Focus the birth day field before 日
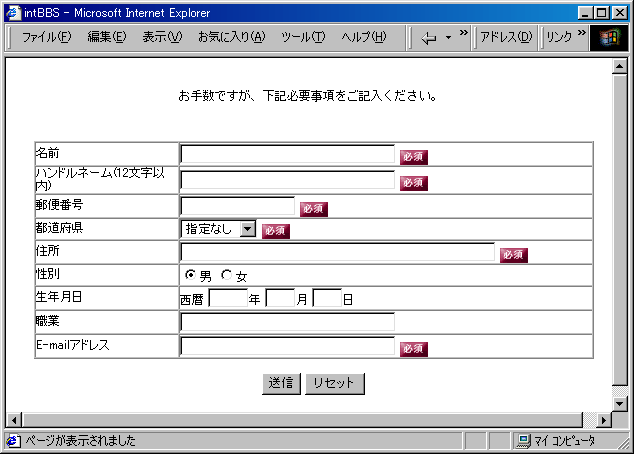 328,298
